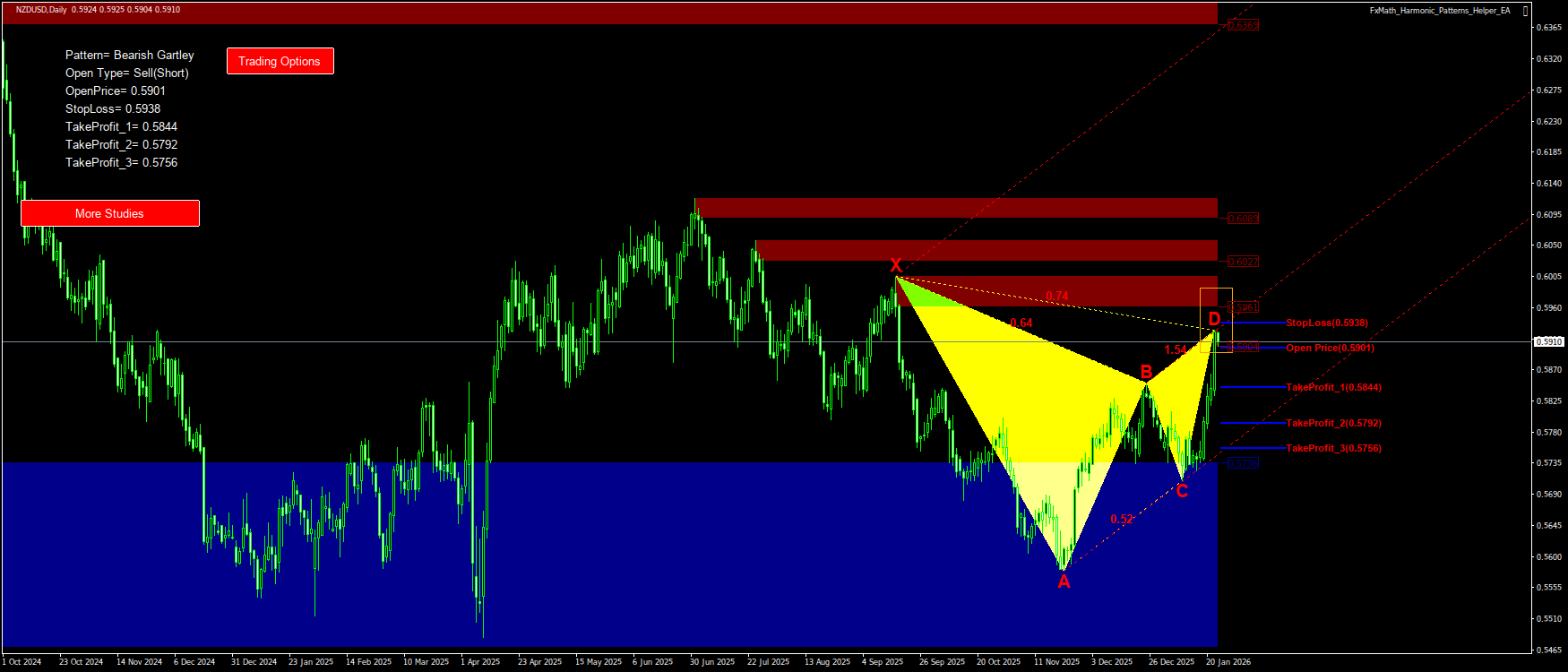Click the 0.6089 resistance zone price tag
This screenshot has width=1568, height=672.
pos(1244,219)
